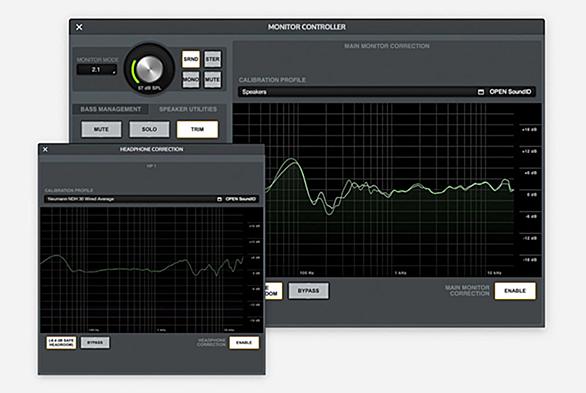Open the Speaker Utilities tab

(x=188, y=109)
